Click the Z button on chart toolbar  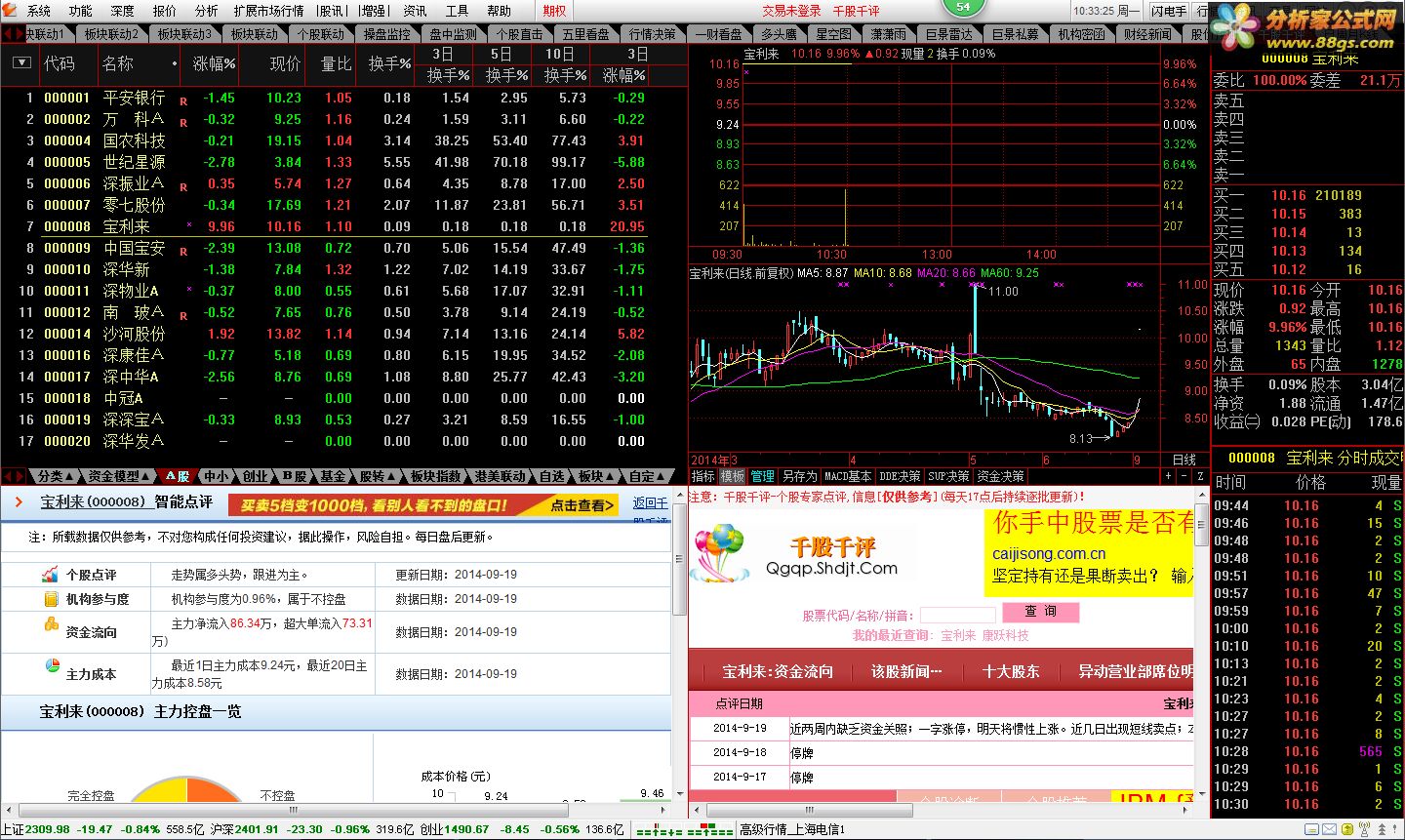1200,476
